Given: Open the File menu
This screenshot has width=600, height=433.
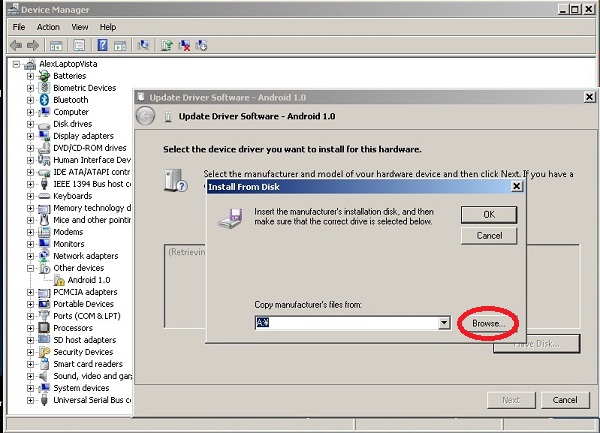Looking at the screenshot, I should point(19,27).
